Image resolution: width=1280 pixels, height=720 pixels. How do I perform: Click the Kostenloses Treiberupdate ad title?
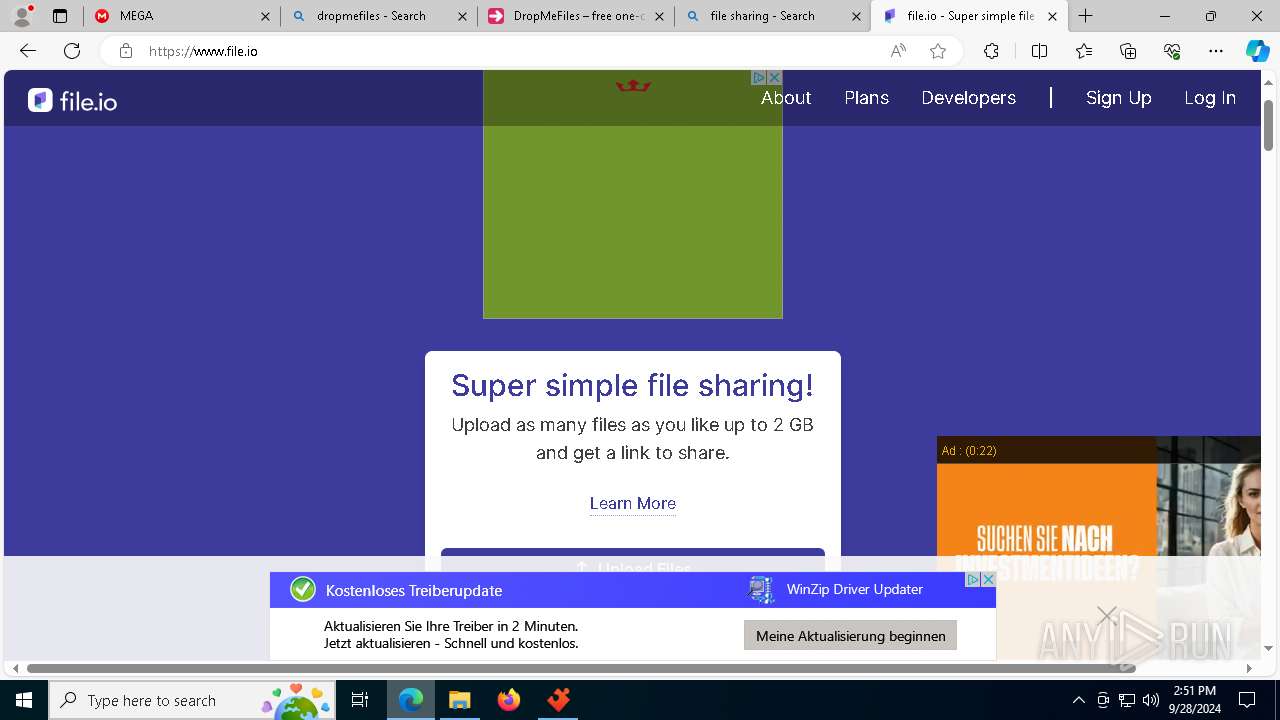coord(414,590)
